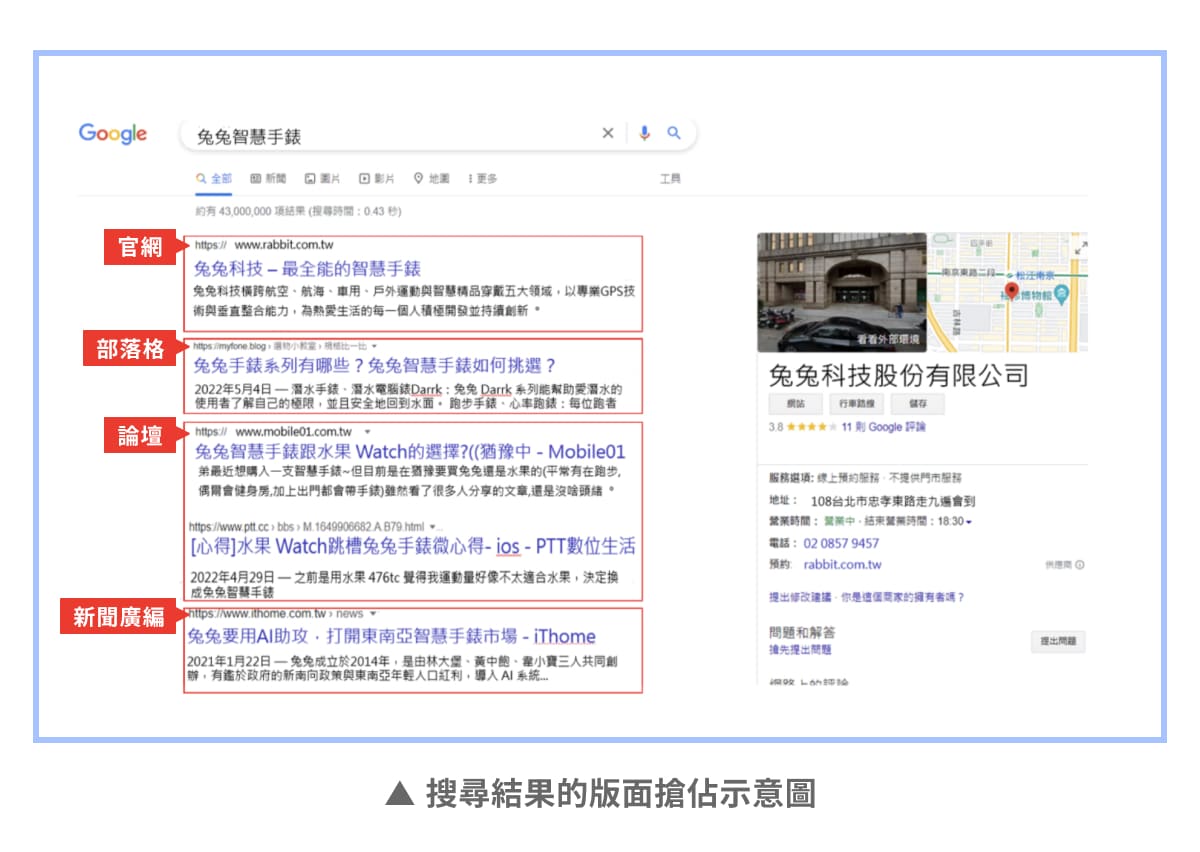
Task: Open the 11 則 Google 評論 link
Action: 883,427
